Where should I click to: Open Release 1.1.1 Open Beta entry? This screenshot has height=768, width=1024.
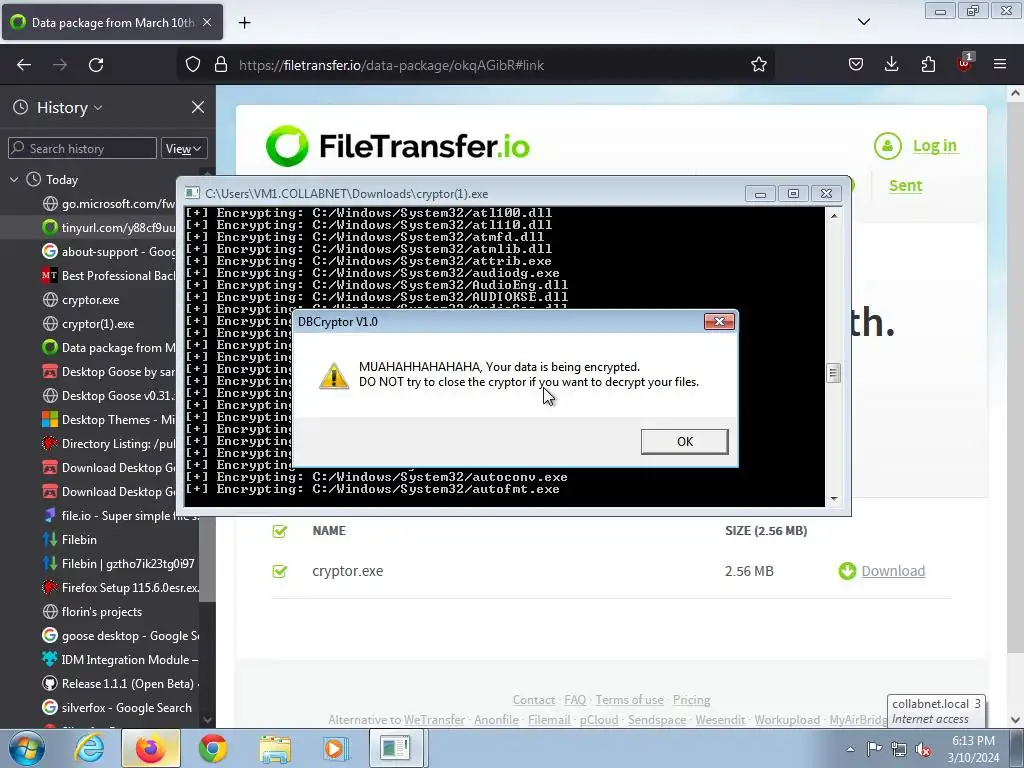[121, 684]
